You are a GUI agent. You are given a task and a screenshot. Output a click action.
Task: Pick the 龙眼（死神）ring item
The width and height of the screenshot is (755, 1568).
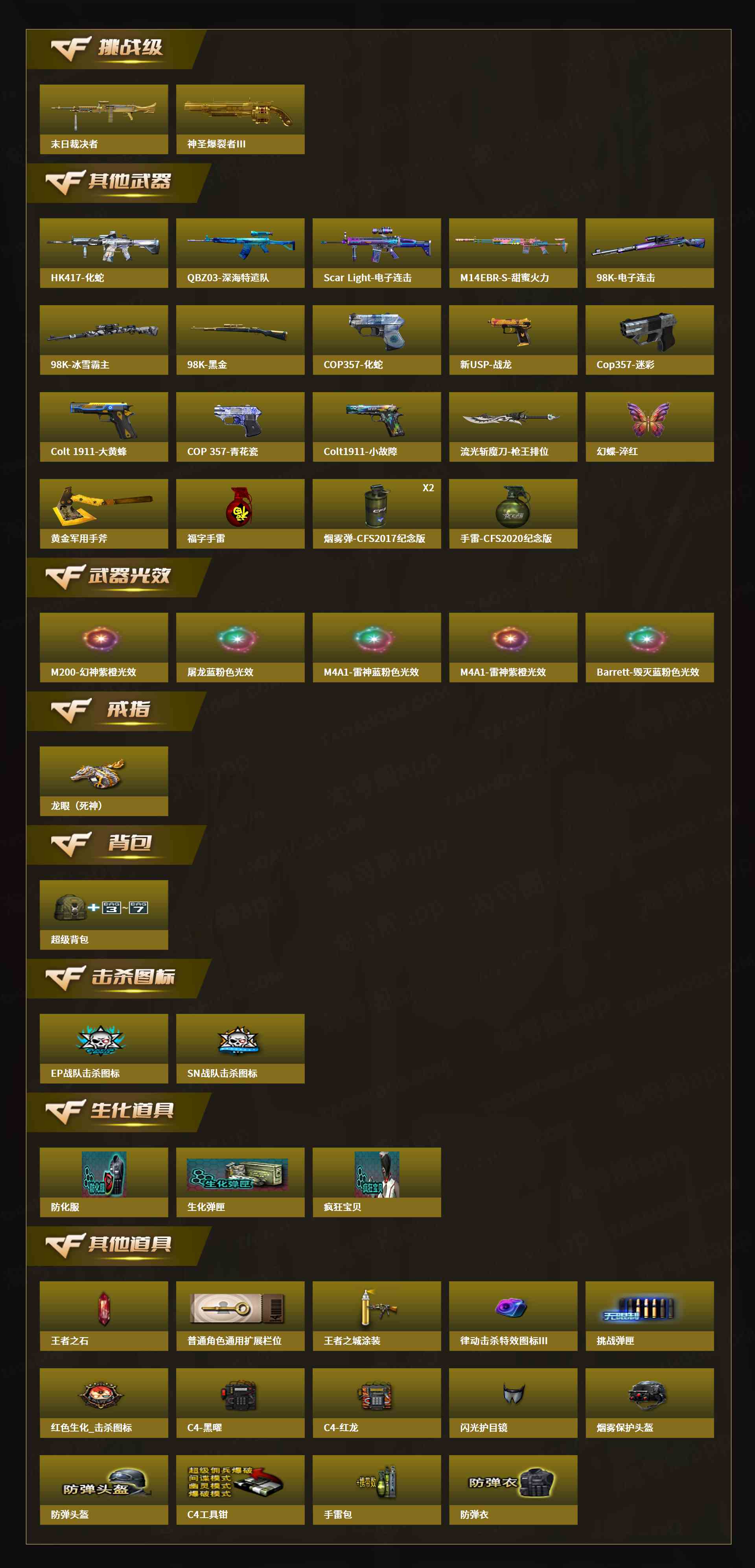pyautogui.click(x=104, y=781)
